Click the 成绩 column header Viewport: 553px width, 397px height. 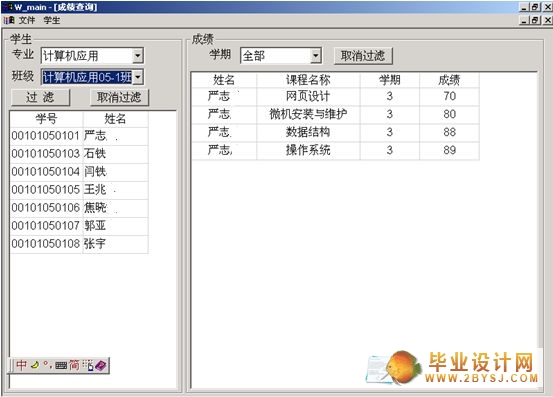click(449, 80)
